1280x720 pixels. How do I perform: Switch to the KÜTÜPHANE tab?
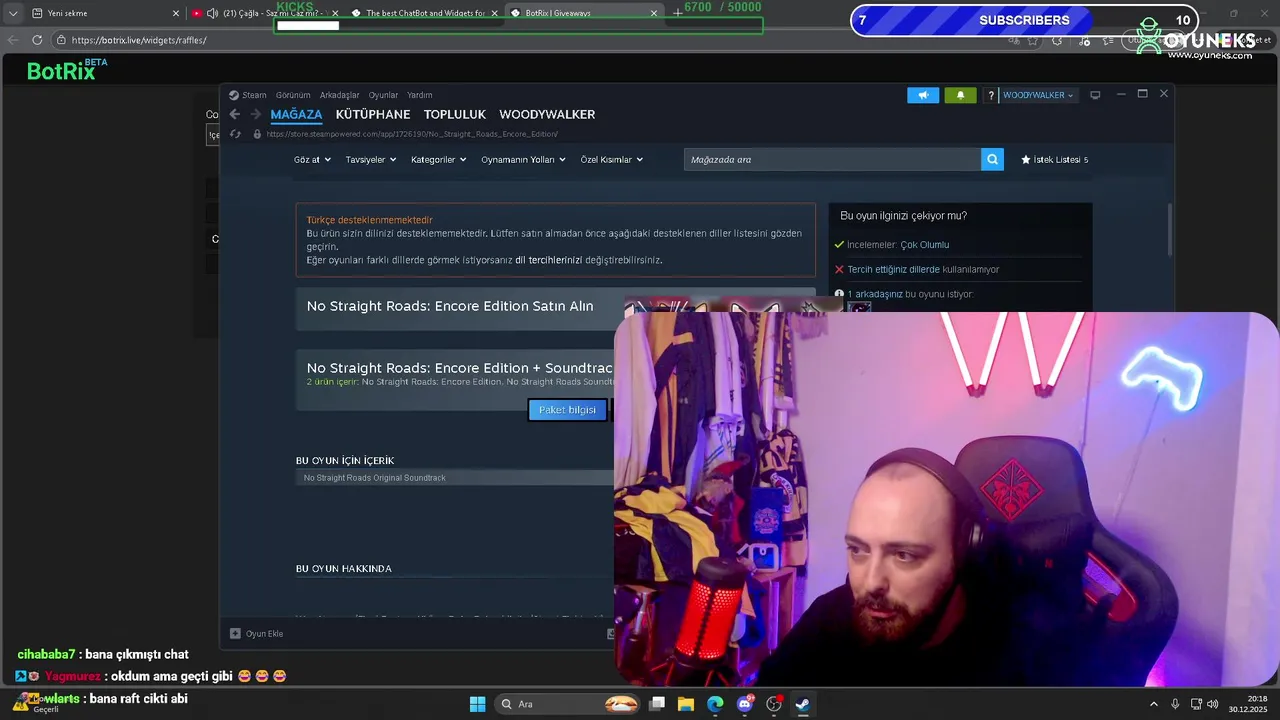point(373,114)
